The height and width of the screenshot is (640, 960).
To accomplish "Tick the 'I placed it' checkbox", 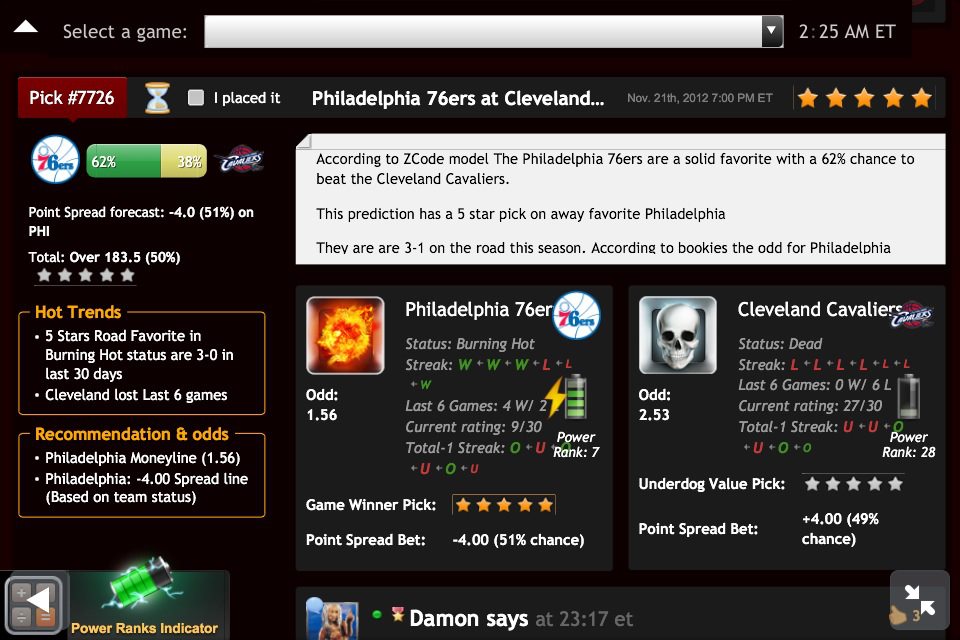I will click(196, 97).
